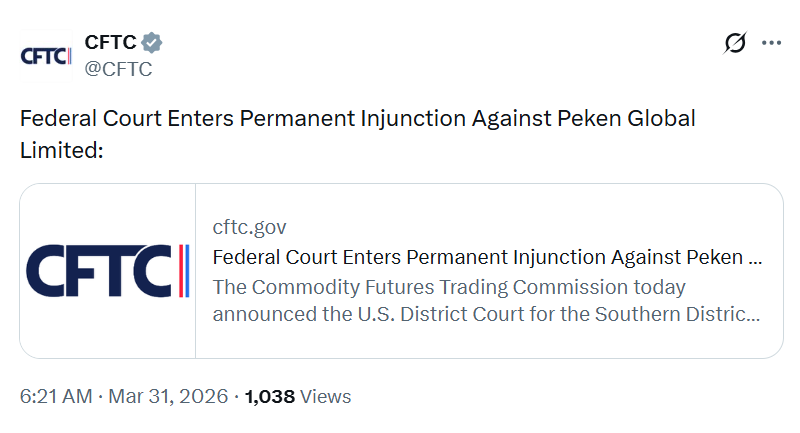Open the CFTC profile avatar
800x433 pixels.
46,56
